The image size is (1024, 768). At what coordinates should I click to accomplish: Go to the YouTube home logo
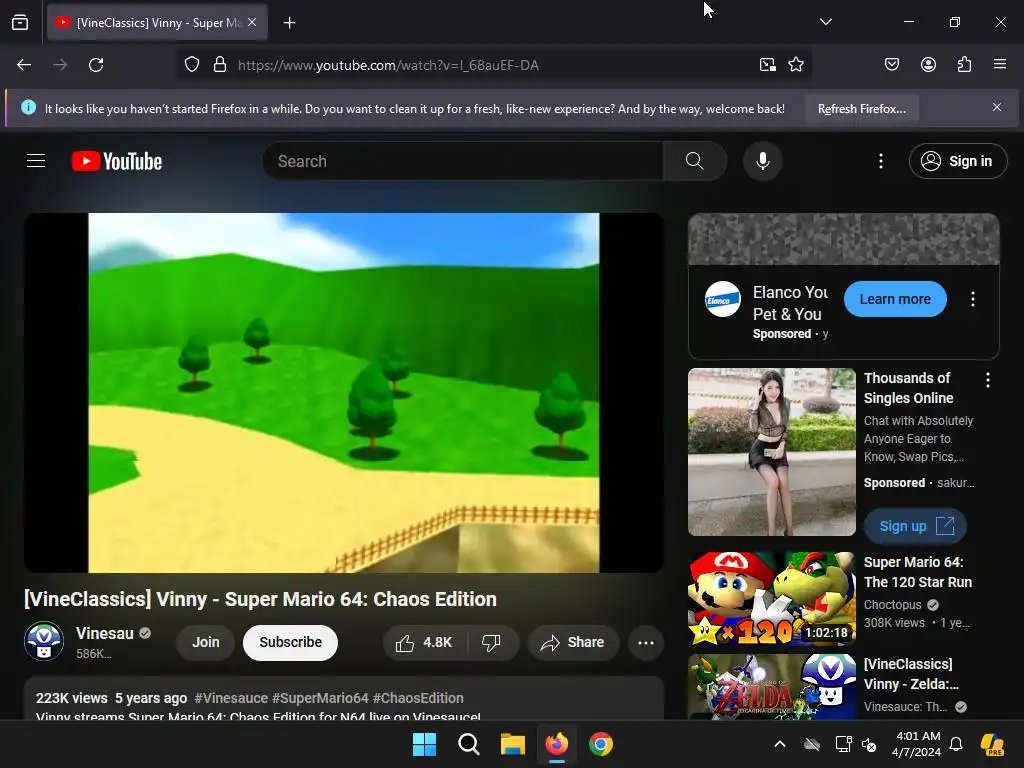coord(117,161)
